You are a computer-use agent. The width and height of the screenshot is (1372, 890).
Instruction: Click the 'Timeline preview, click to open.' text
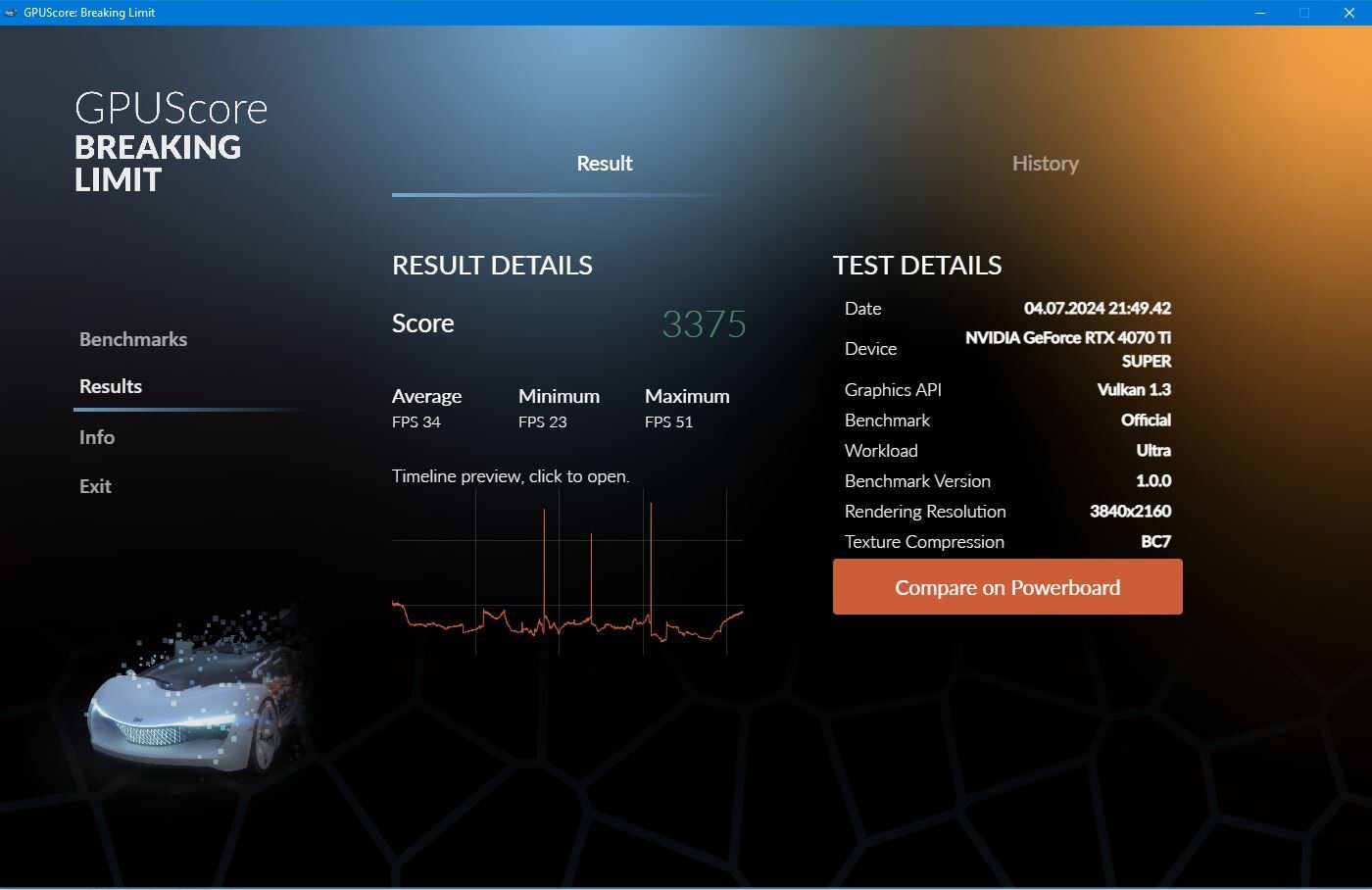tap(511, 476)
